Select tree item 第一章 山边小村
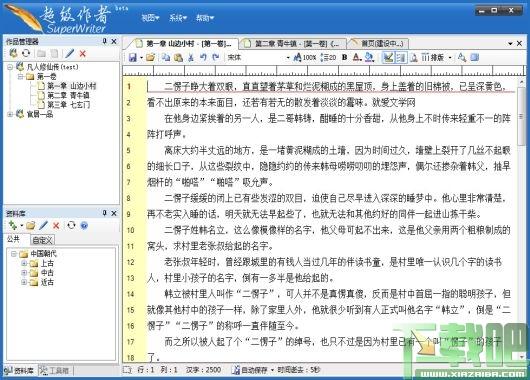530x380 pixels. pyautogui.click(x=71, y=86)
